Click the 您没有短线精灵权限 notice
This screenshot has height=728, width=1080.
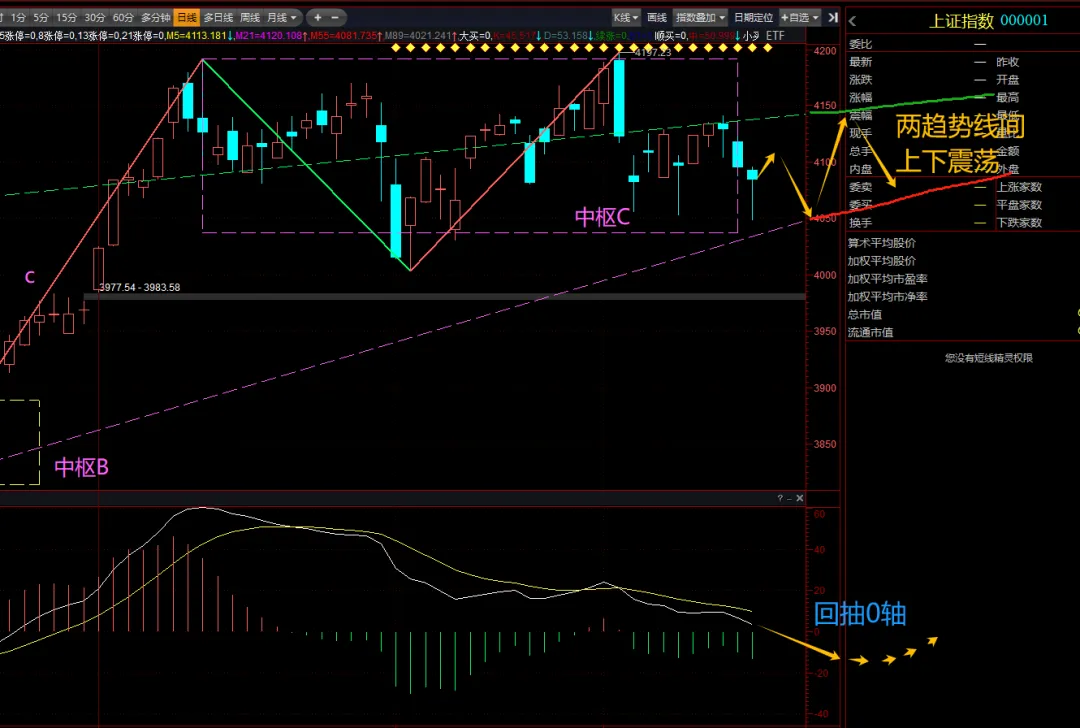coord(988,358)
